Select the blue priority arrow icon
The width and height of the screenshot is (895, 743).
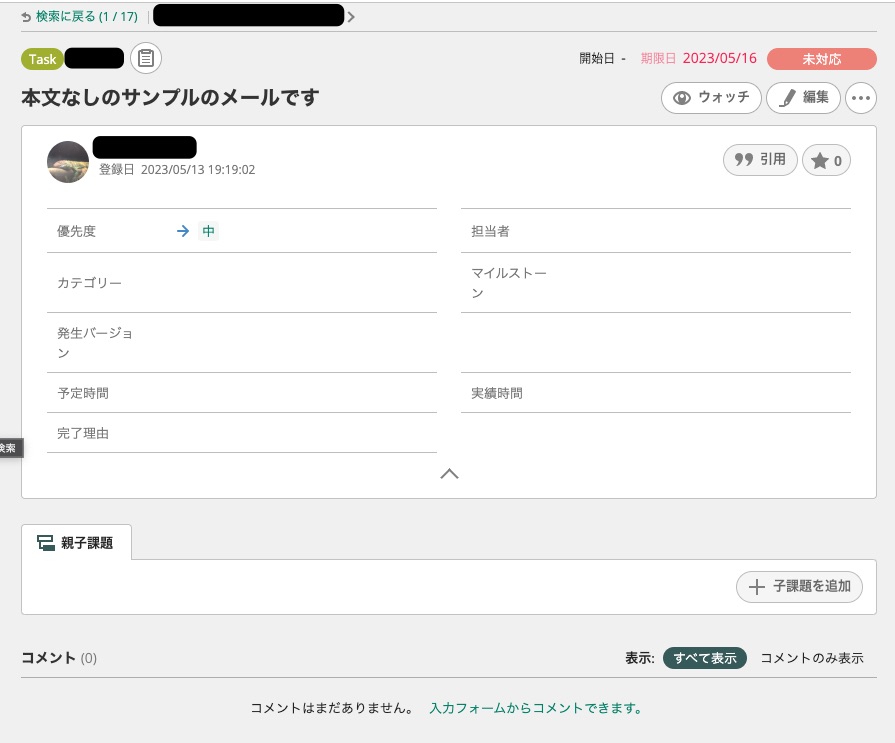[183, 231]
